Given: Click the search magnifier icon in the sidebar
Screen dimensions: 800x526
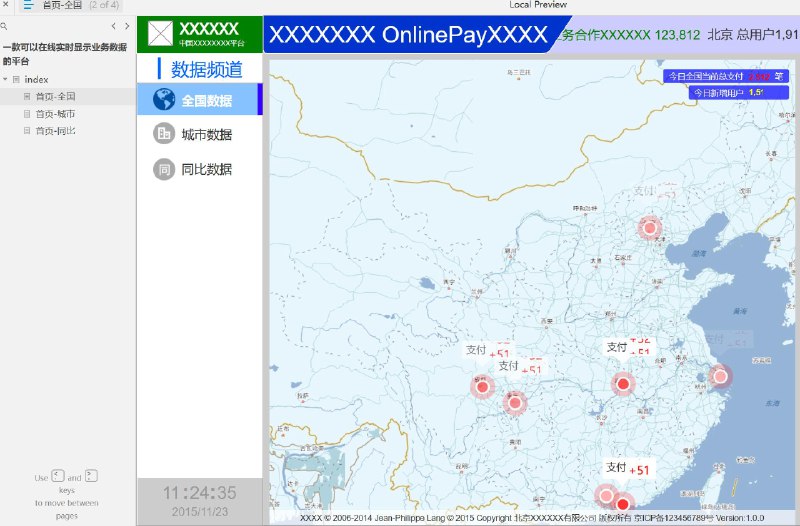Looking at the screenshot, I should (4, 26).
